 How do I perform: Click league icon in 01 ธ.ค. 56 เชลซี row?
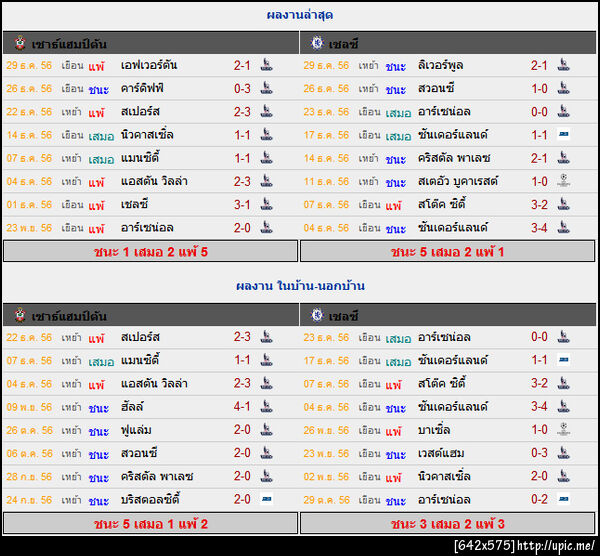[266, 204]
